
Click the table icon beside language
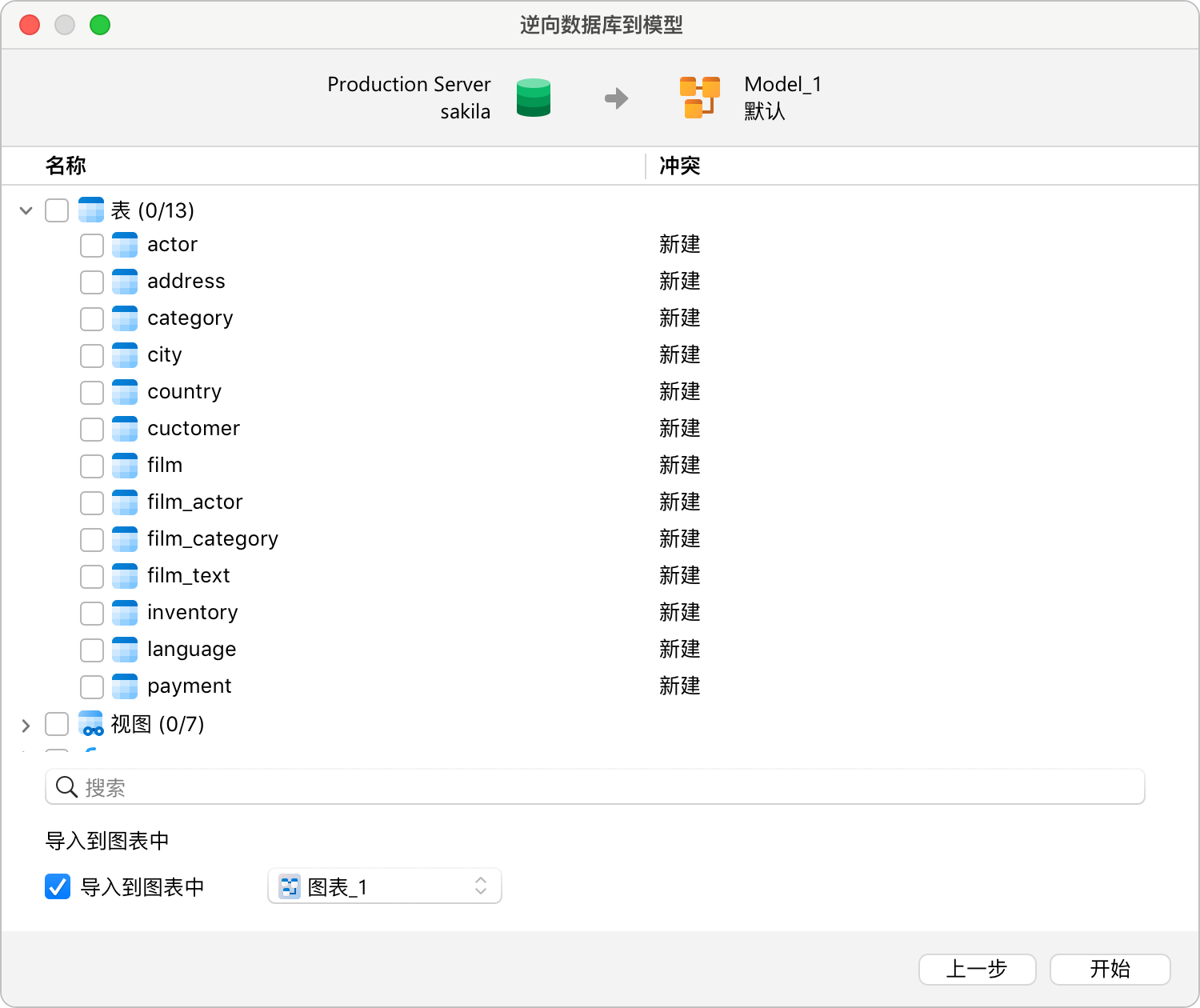tap(125, 650)
